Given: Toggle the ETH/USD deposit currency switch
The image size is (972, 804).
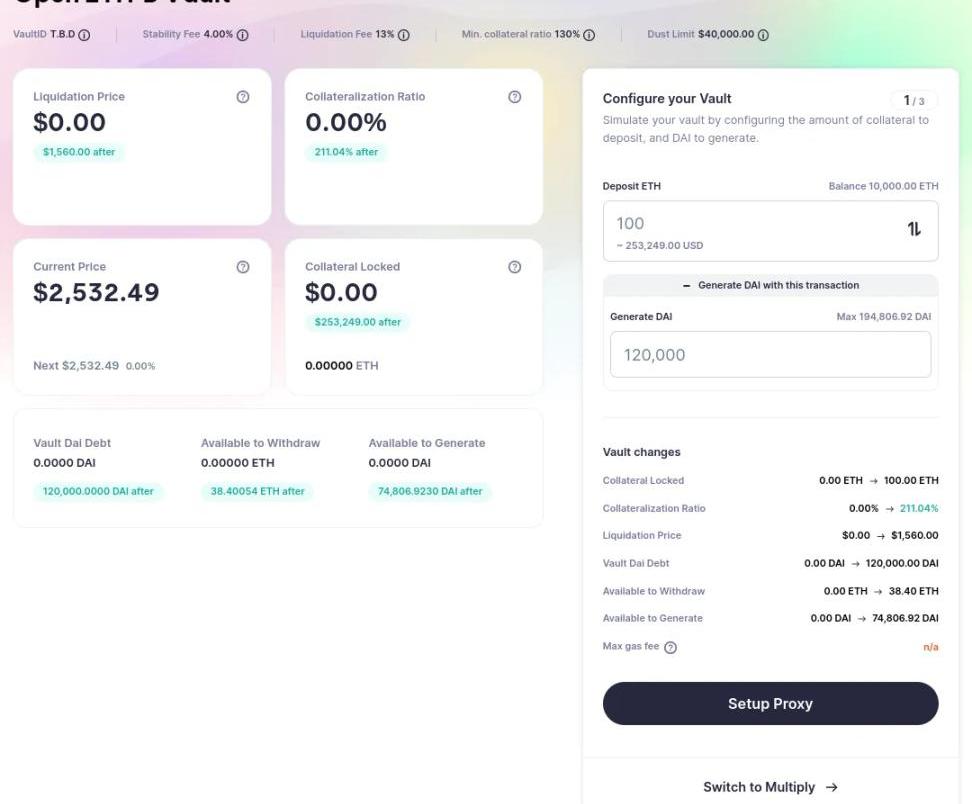Looking at the screenshot, I should 914,229.
